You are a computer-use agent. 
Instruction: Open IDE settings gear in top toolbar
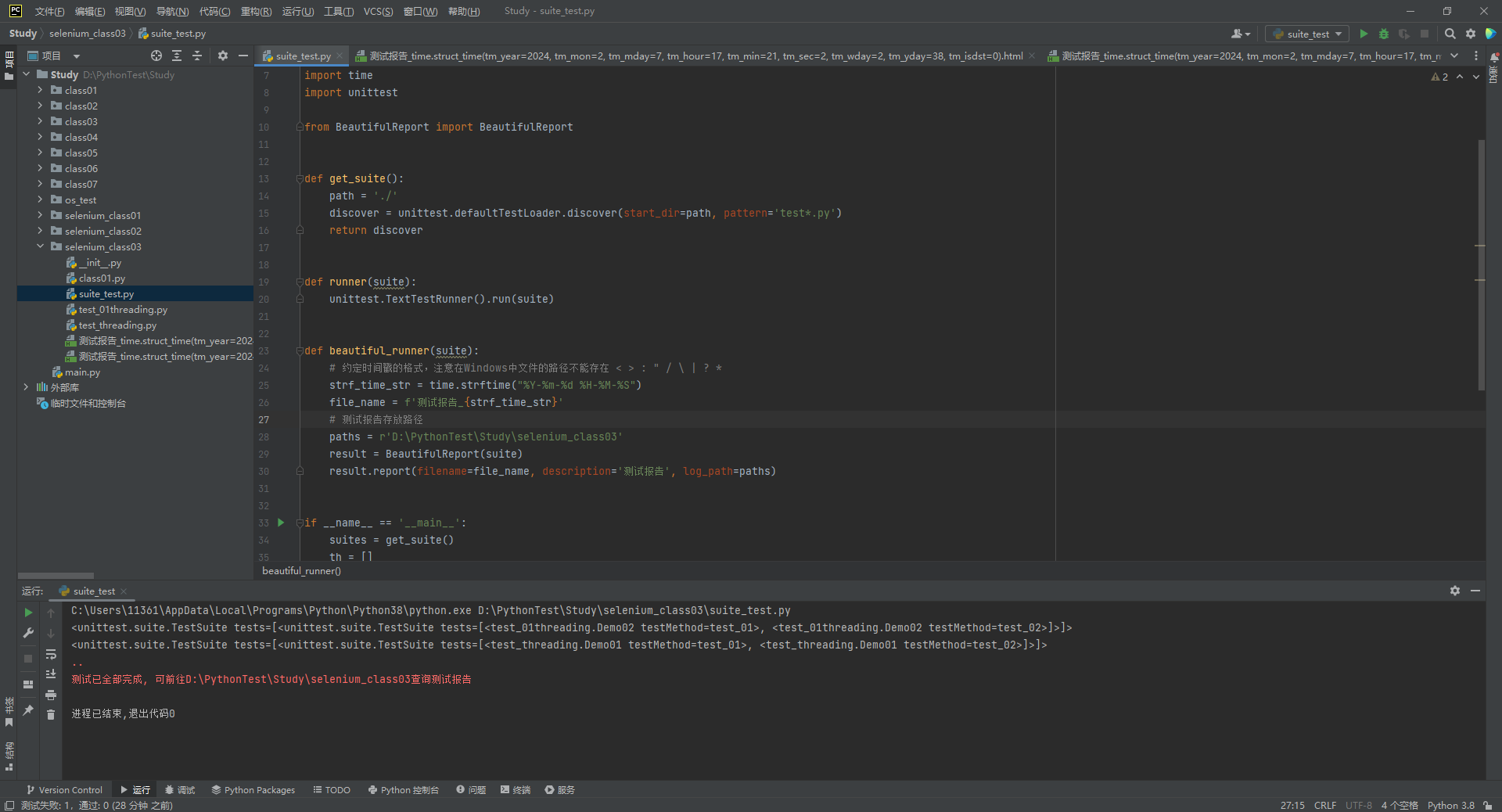click(x=1471, y=34)
